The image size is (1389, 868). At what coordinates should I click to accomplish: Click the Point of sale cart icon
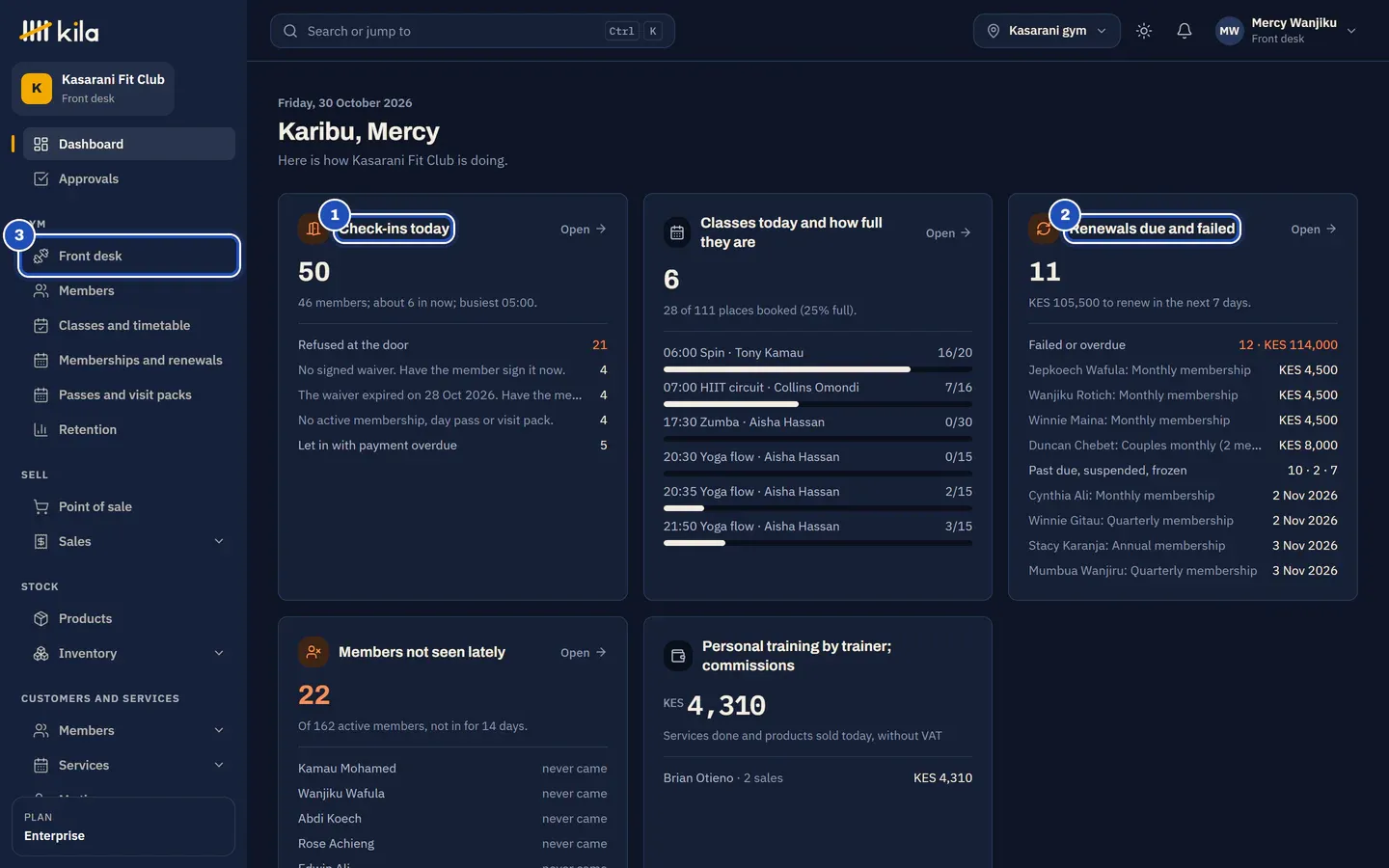[x=41, y=506]
